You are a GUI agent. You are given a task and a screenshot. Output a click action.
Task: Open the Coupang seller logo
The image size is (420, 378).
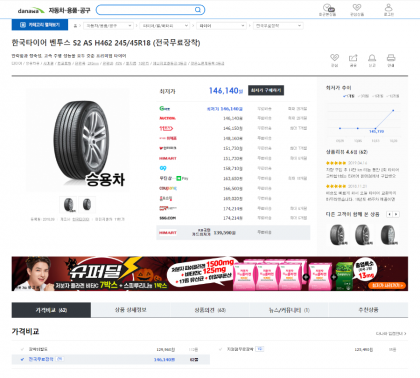tap(168, 188)
